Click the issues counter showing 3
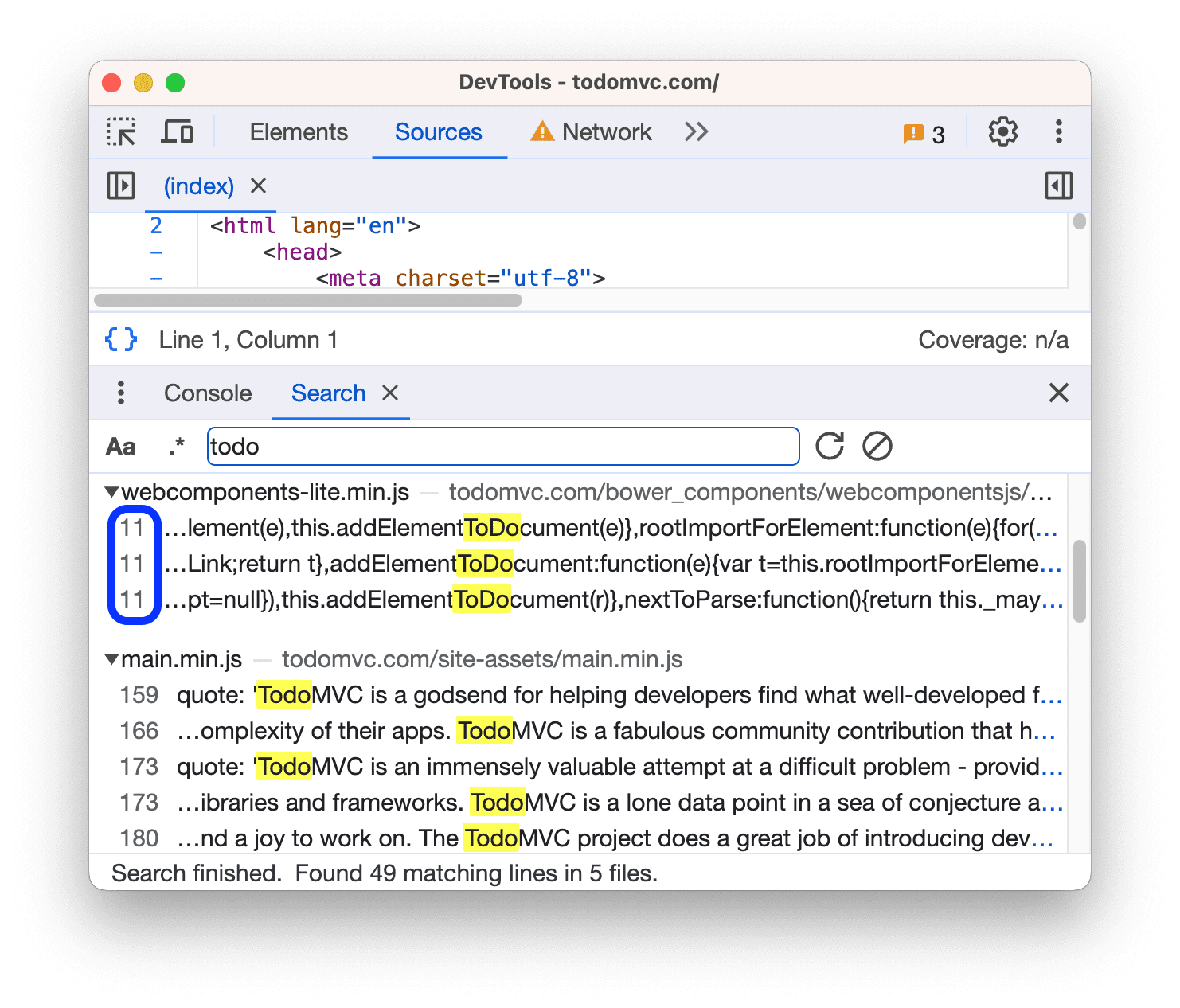The width and height of the screenshot is (1180, 1008). pyautogui.click(x=924, y=133)
